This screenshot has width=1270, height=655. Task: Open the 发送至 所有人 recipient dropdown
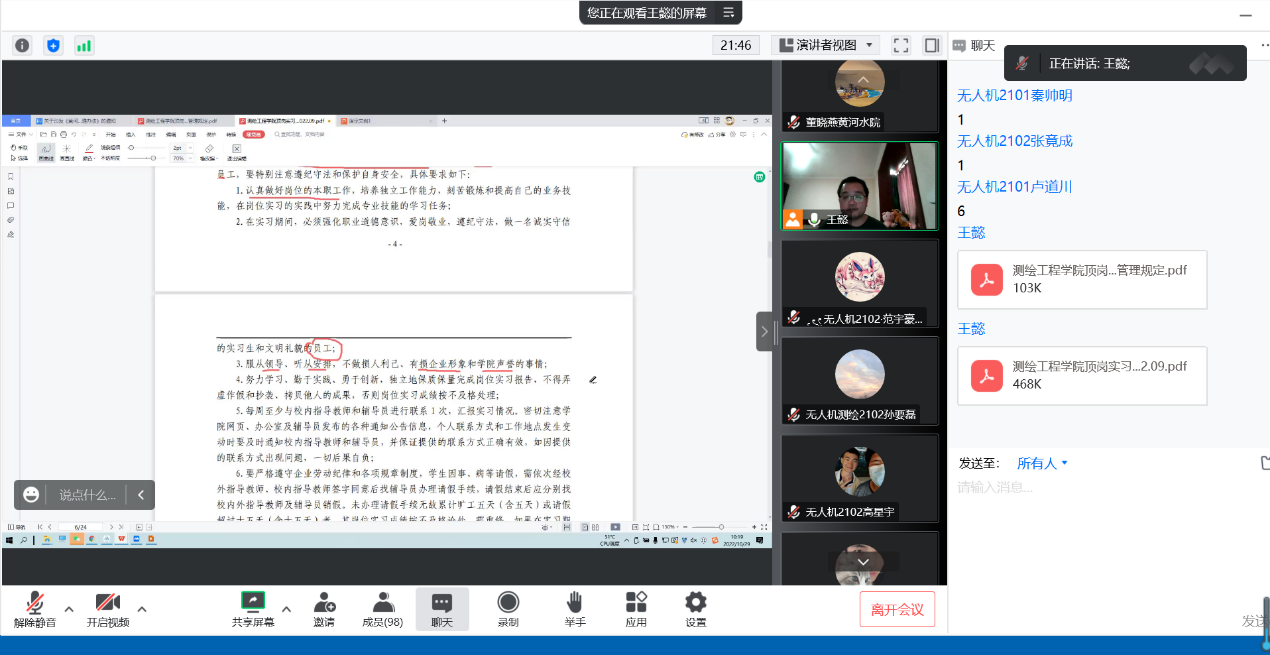point(1043,463)
